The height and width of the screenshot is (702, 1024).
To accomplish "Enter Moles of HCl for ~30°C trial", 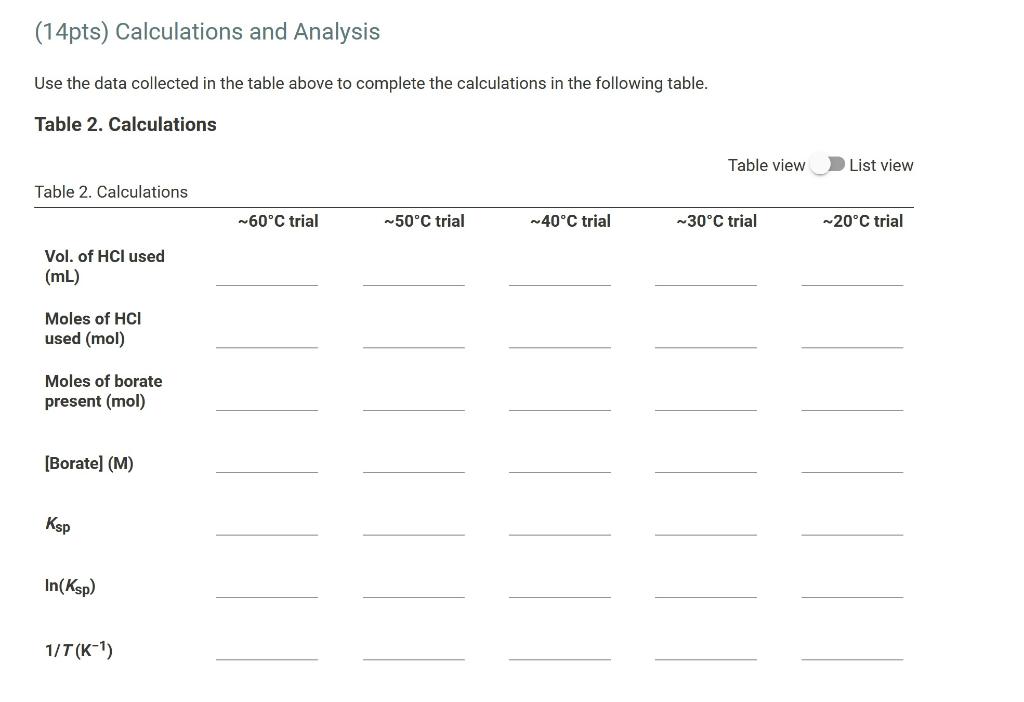I will [706, 345].
